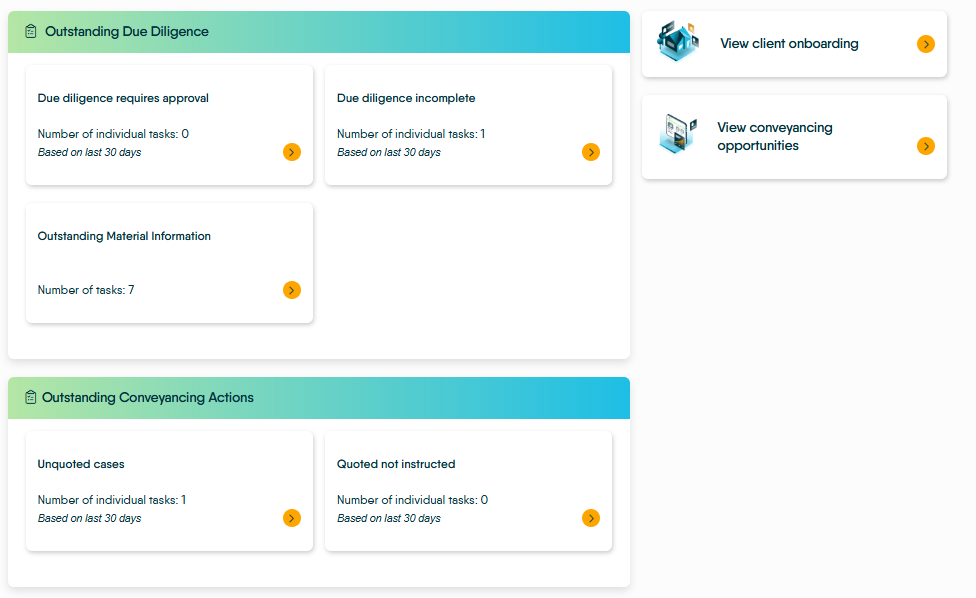The width and height of the screenshot is (976, 598).
Task: Select Due diligence requires approval title
Action: coord(123,98)
